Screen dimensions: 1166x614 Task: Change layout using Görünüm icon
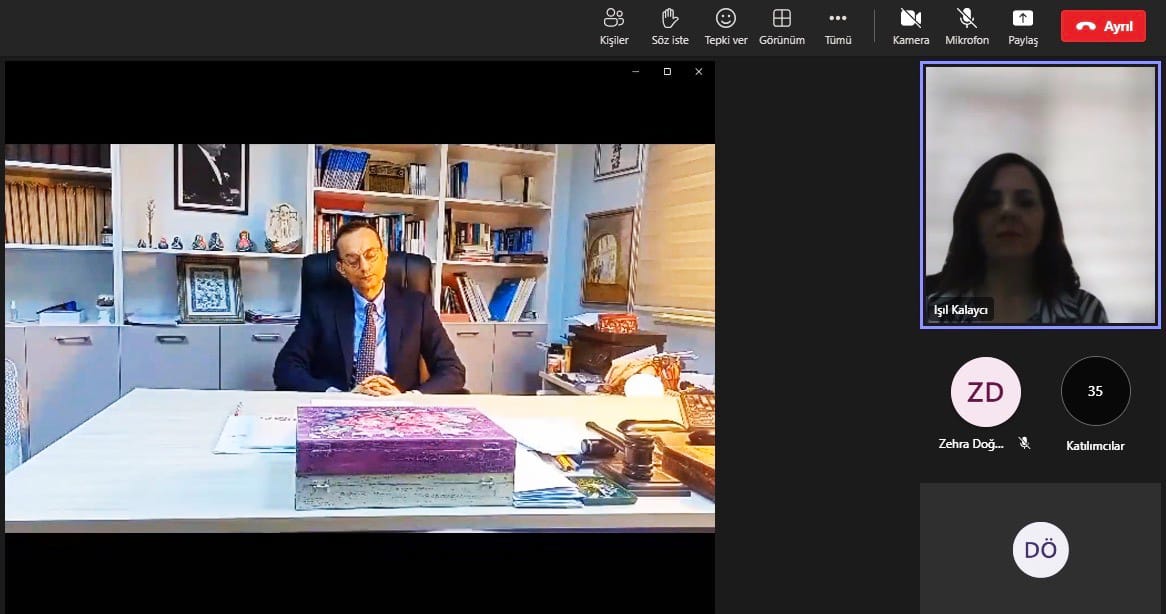pos(782,26)
